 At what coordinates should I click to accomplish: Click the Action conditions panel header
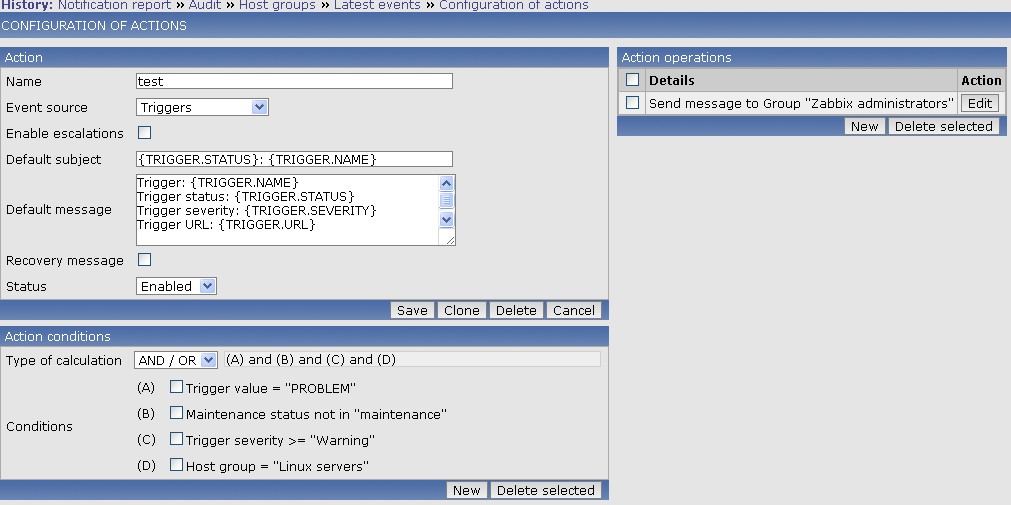[x=304, y=336]
